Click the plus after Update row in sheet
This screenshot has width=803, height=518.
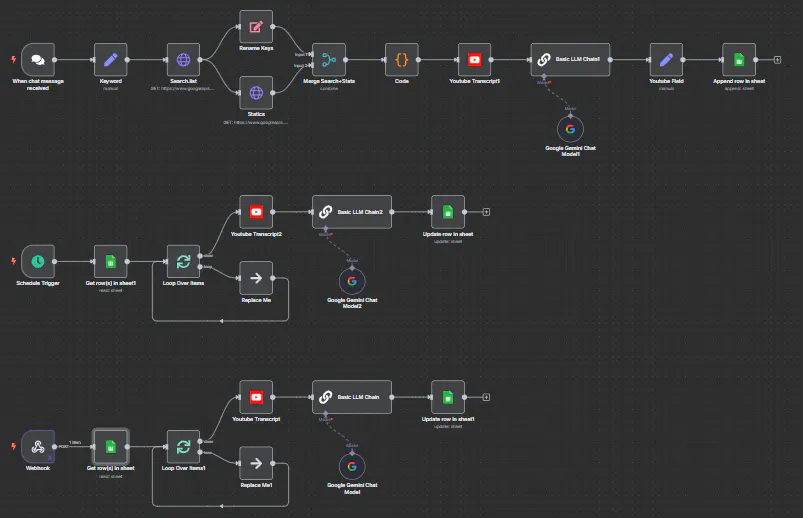(x=487, y=212)
